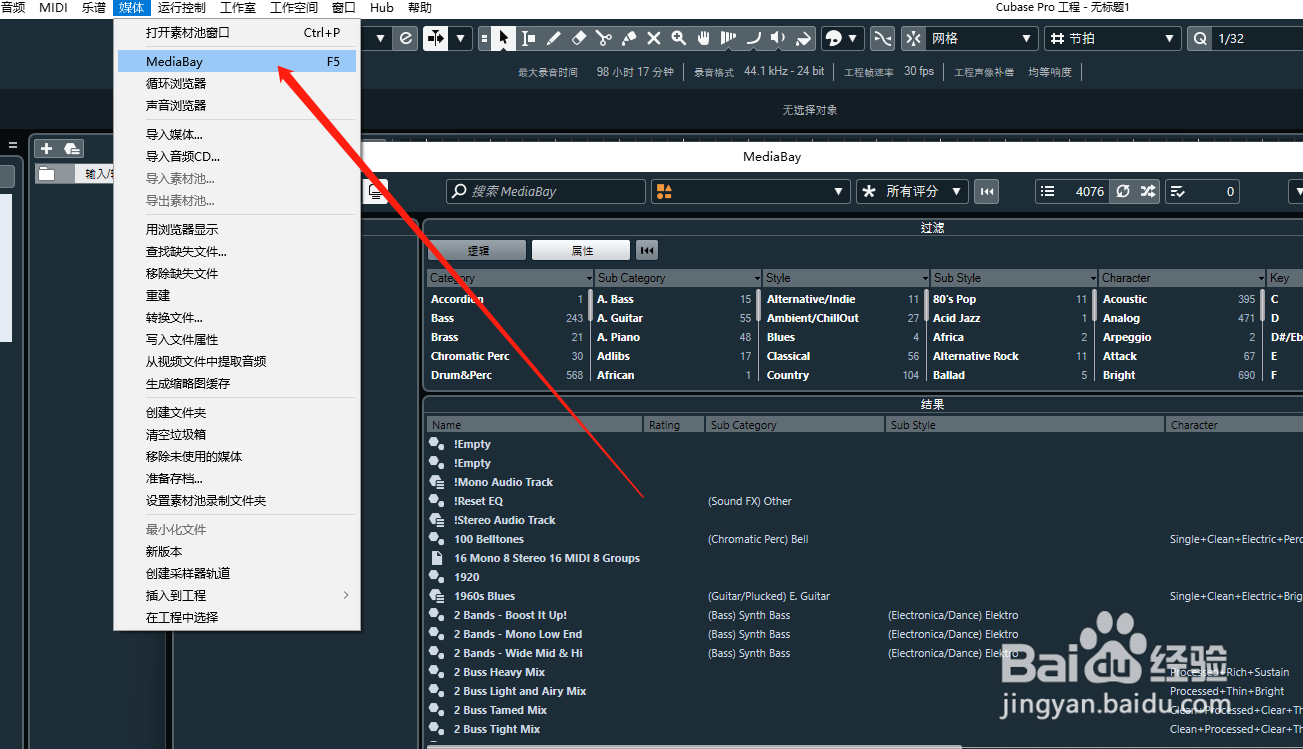This screenshot has width=1303, height=749.
Task: Choose 导入媒体... menu entry
Action: pos(237,134)
